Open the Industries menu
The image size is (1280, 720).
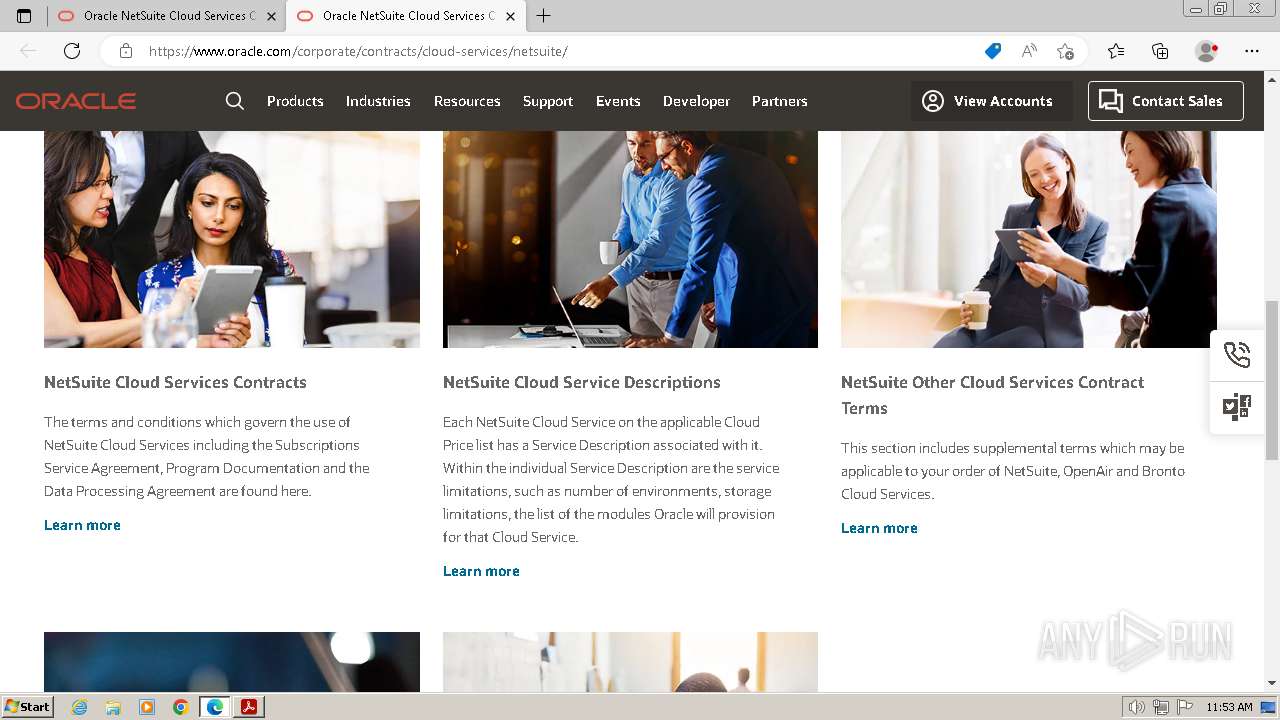click(378, 101)
